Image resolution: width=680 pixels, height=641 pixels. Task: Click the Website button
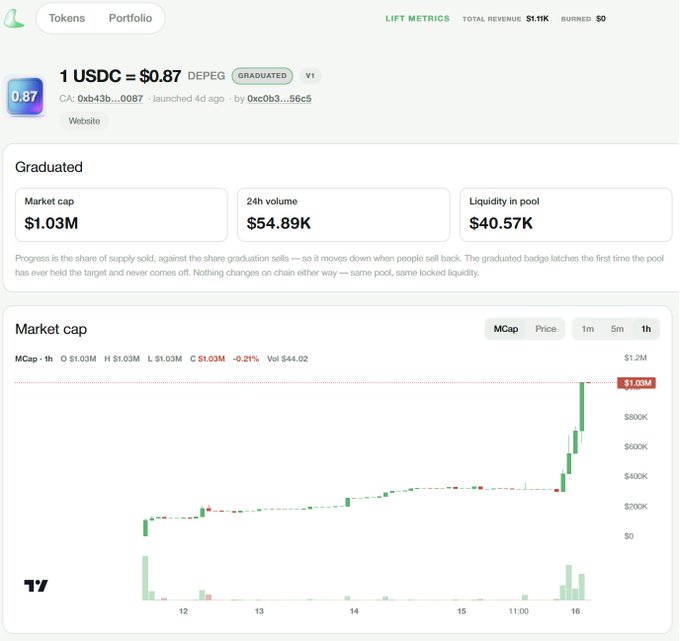(x=84, y=121)
